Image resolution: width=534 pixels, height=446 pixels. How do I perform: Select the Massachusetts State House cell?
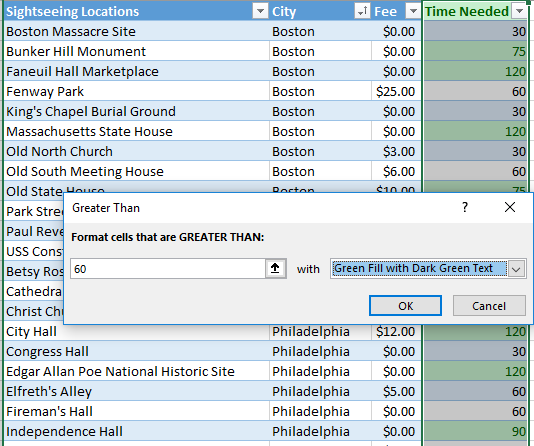coord(137,131)
